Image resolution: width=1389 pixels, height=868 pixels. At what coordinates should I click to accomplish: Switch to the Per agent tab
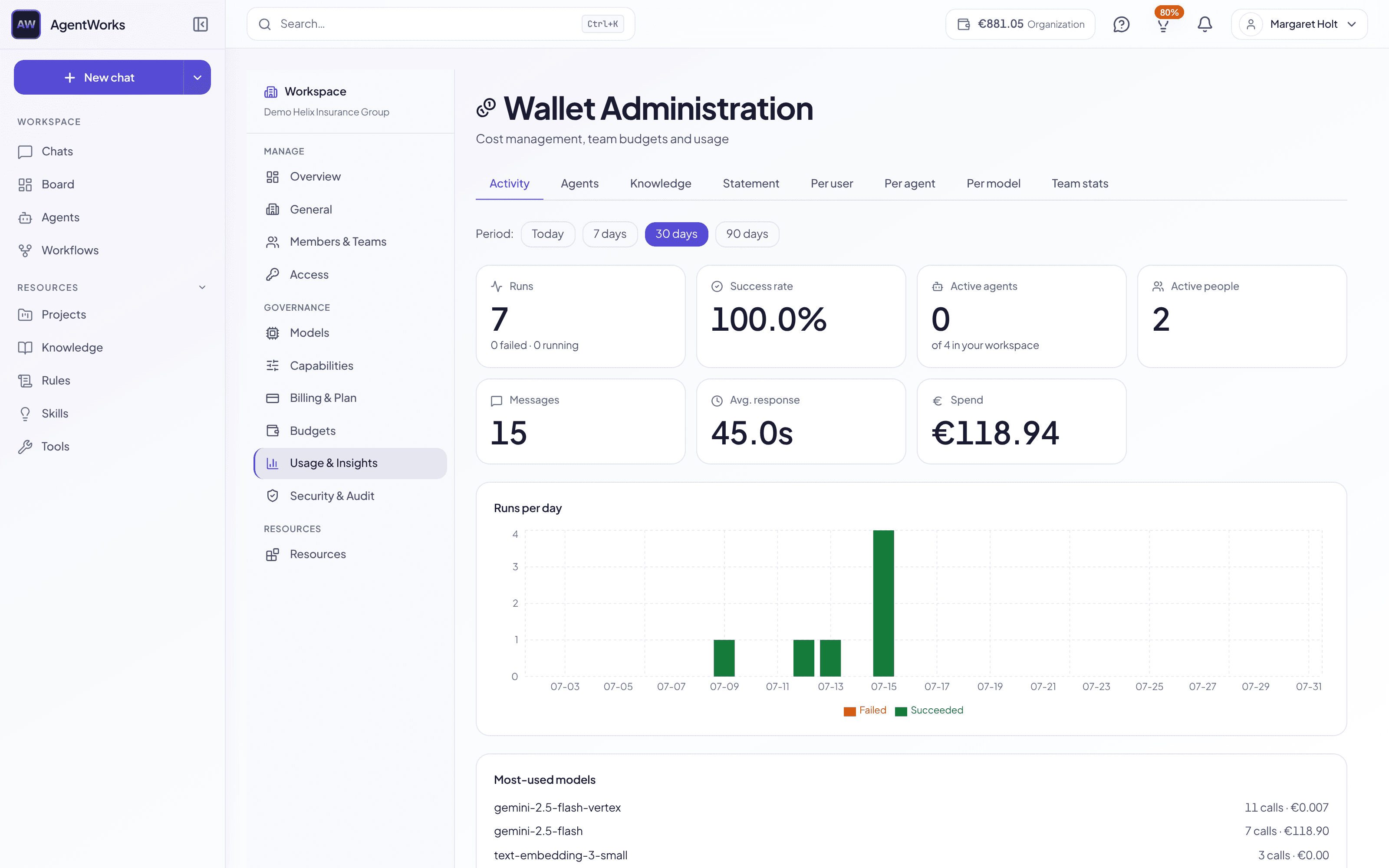click(x=910, y=184)
